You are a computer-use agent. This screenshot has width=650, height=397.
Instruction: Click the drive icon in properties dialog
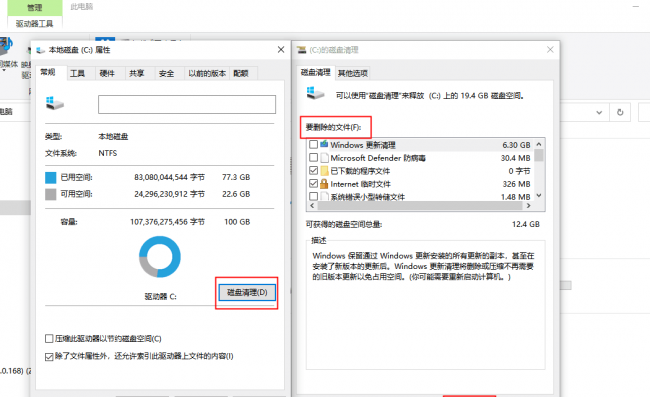(x=55, y=103)
